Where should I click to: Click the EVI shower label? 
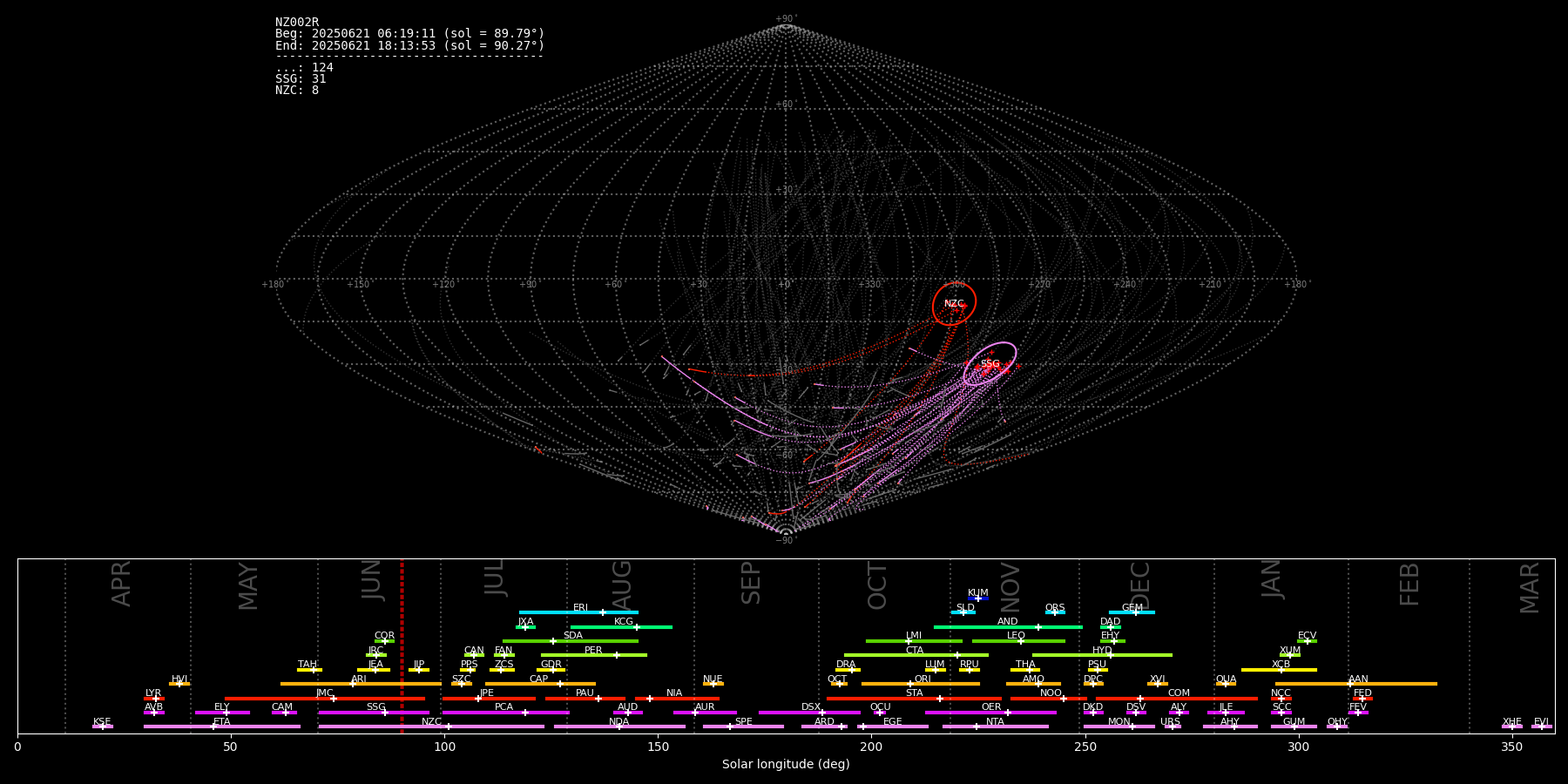pyautogui.click(x=1541, y=722)
